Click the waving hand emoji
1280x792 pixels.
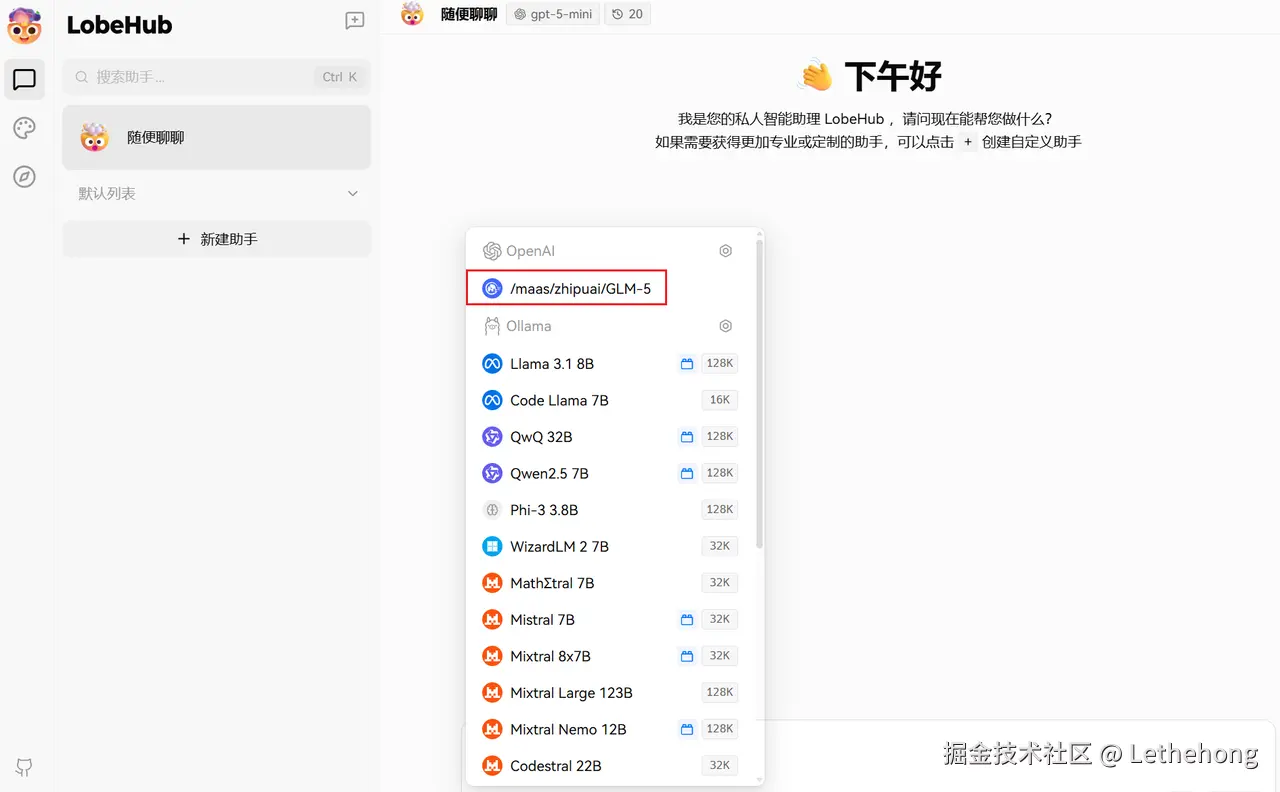click(815, 76)
